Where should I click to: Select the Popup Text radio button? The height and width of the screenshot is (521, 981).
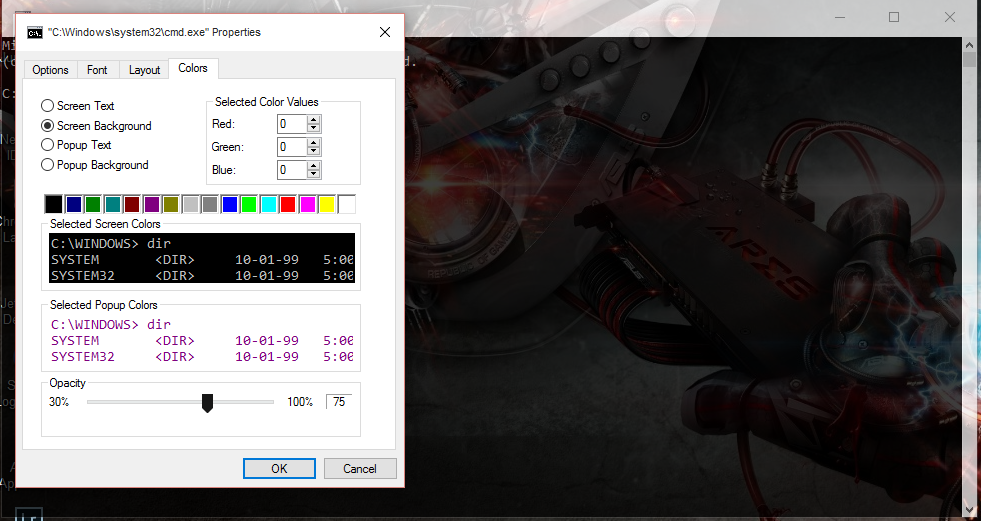pos(47,145)
